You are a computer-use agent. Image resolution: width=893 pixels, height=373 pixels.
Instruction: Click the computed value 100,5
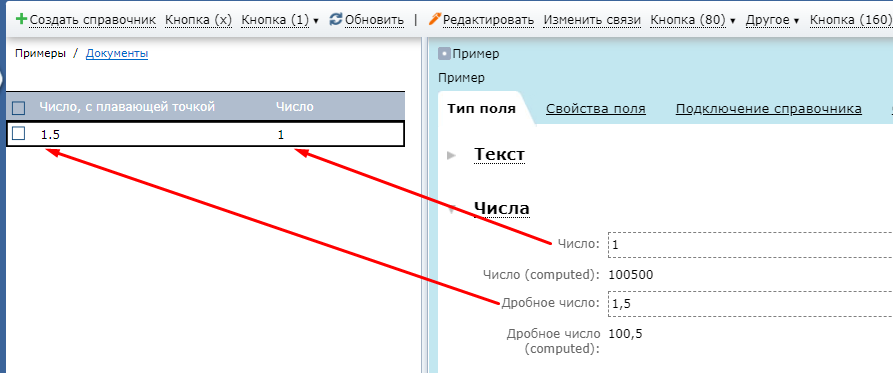coord(625,334)
